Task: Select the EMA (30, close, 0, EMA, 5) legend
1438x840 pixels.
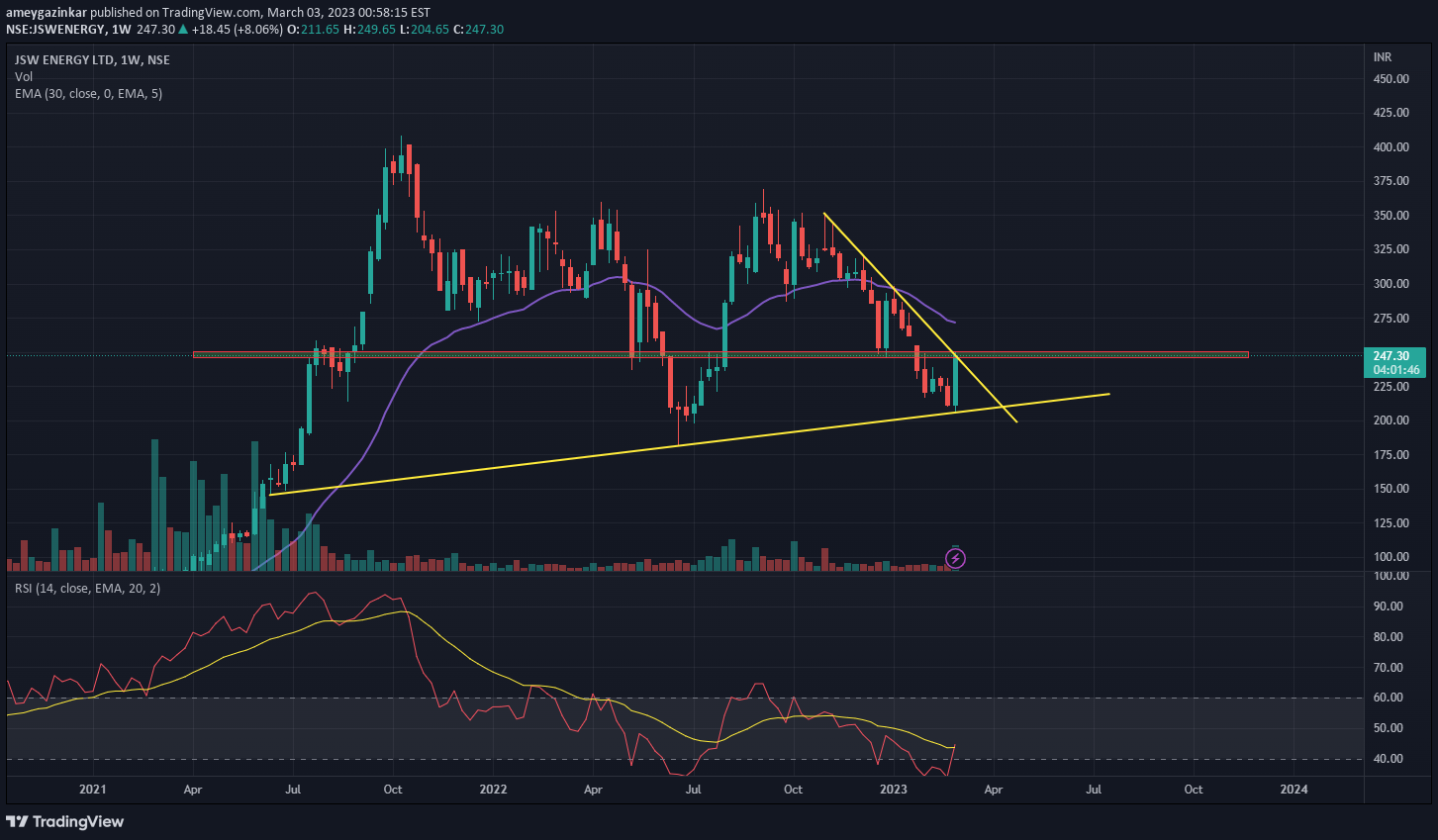Action: pyautogui.click(x=89, y=93)
